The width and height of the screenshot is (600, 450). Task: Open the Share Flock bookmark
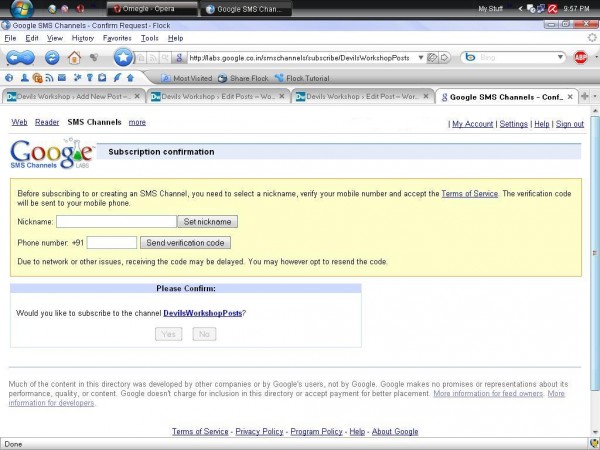click(243, 78)
